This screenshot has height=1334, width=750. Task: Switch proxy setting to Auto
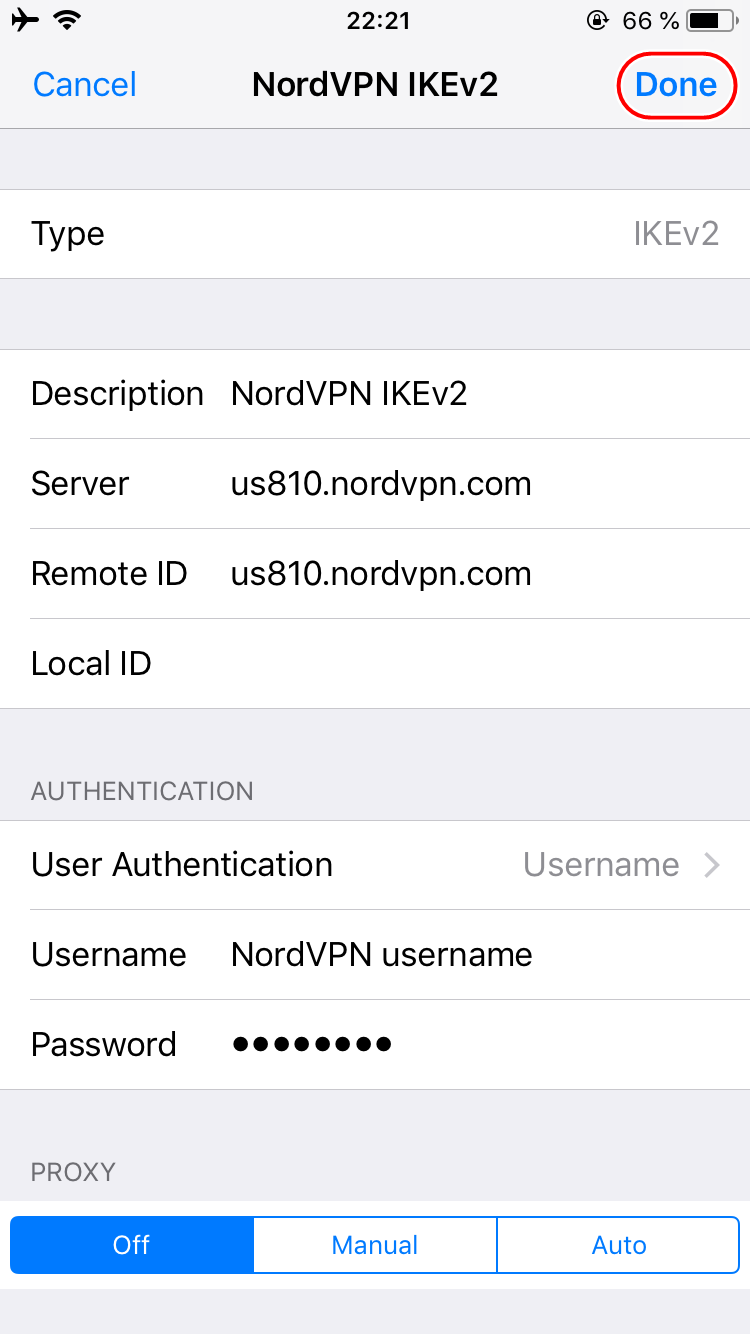[x=619, y=1245]
